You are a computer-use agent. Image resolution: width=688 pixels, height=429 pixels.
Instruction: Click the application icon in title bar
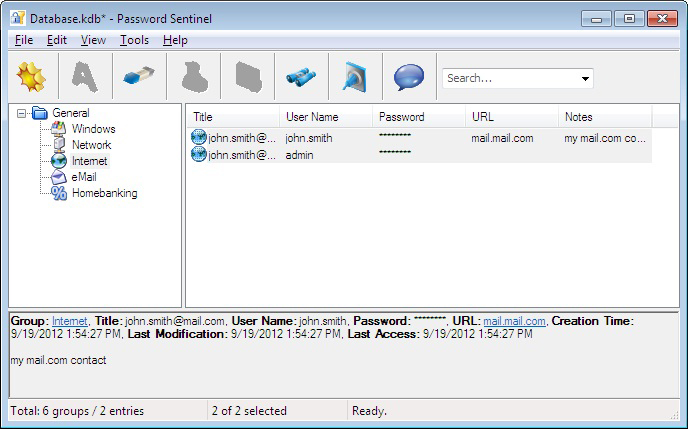[x=18, y=18]
